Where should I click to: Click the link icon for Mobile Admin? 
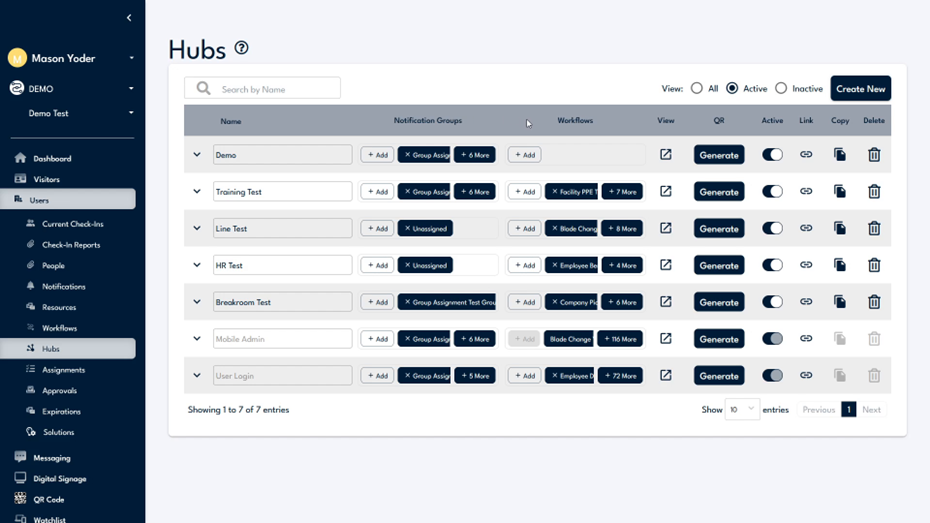point(805,339)
